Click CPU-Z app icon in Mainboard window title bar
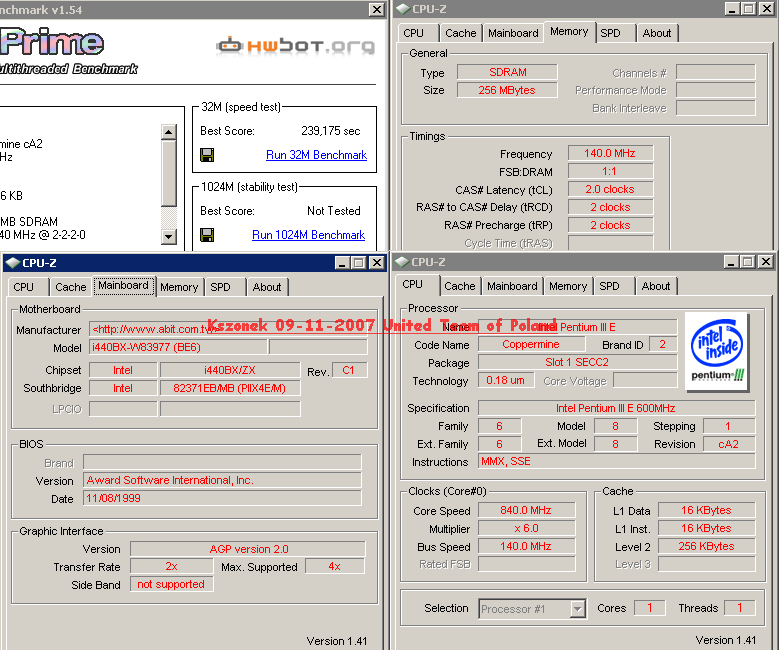 click(x=12, y=263)
